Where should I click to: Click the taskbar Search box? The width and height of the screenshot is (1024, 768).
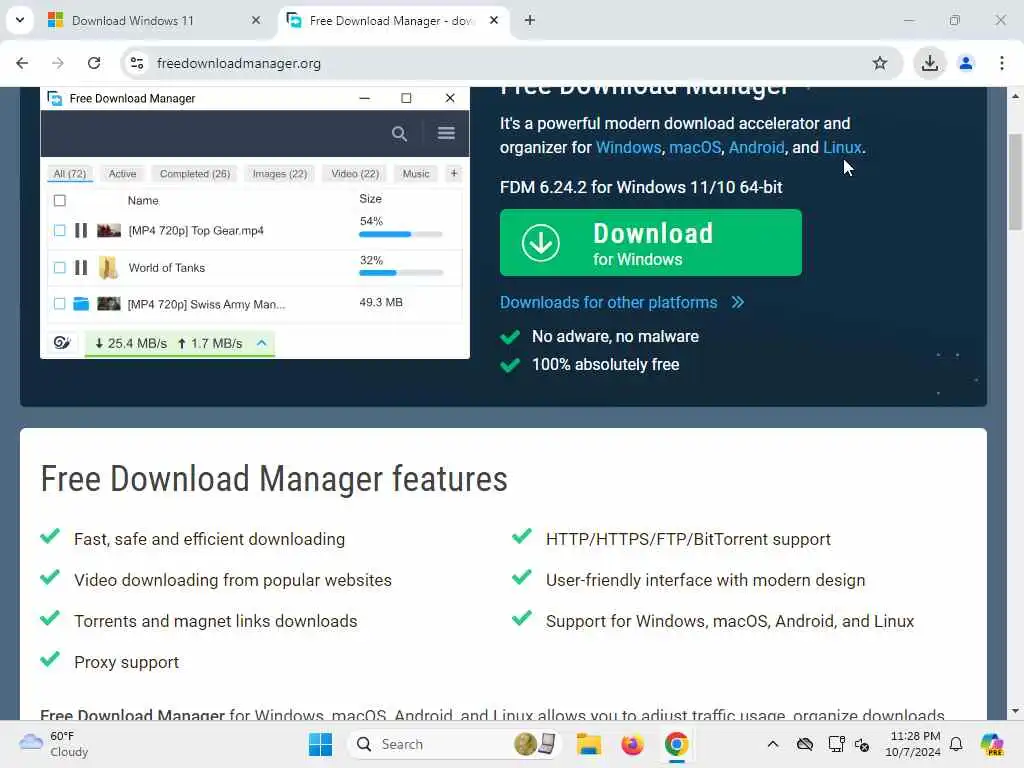pos(455,744)
